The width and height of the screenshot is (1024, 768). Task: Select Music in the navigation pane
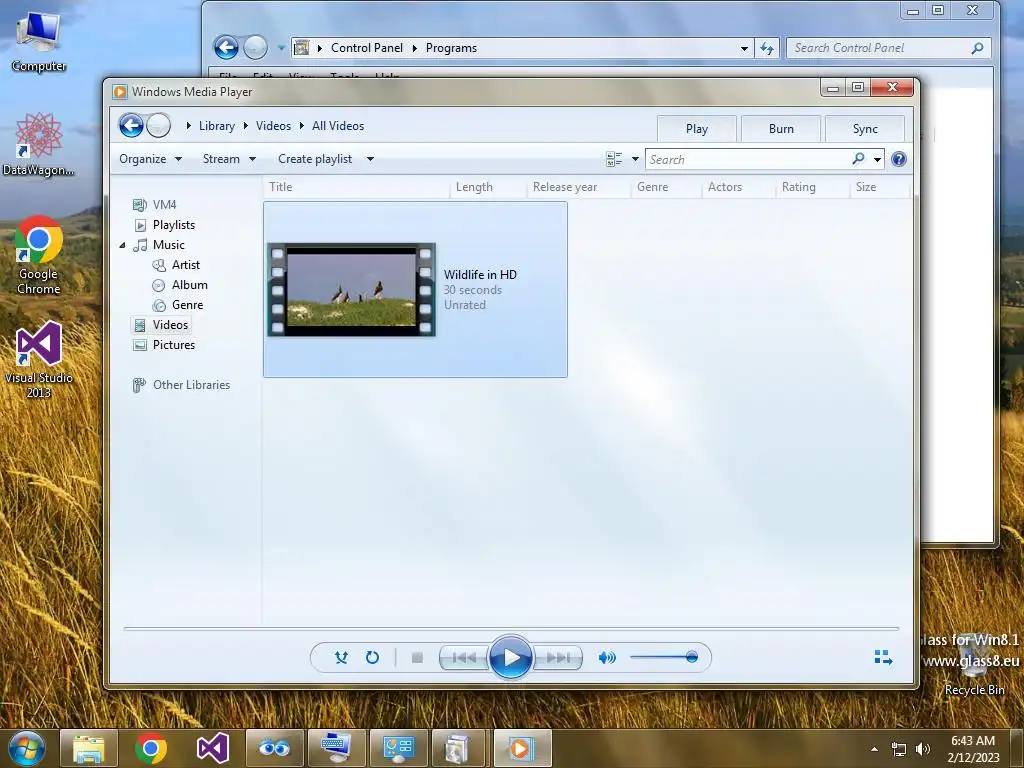point(168,245)
